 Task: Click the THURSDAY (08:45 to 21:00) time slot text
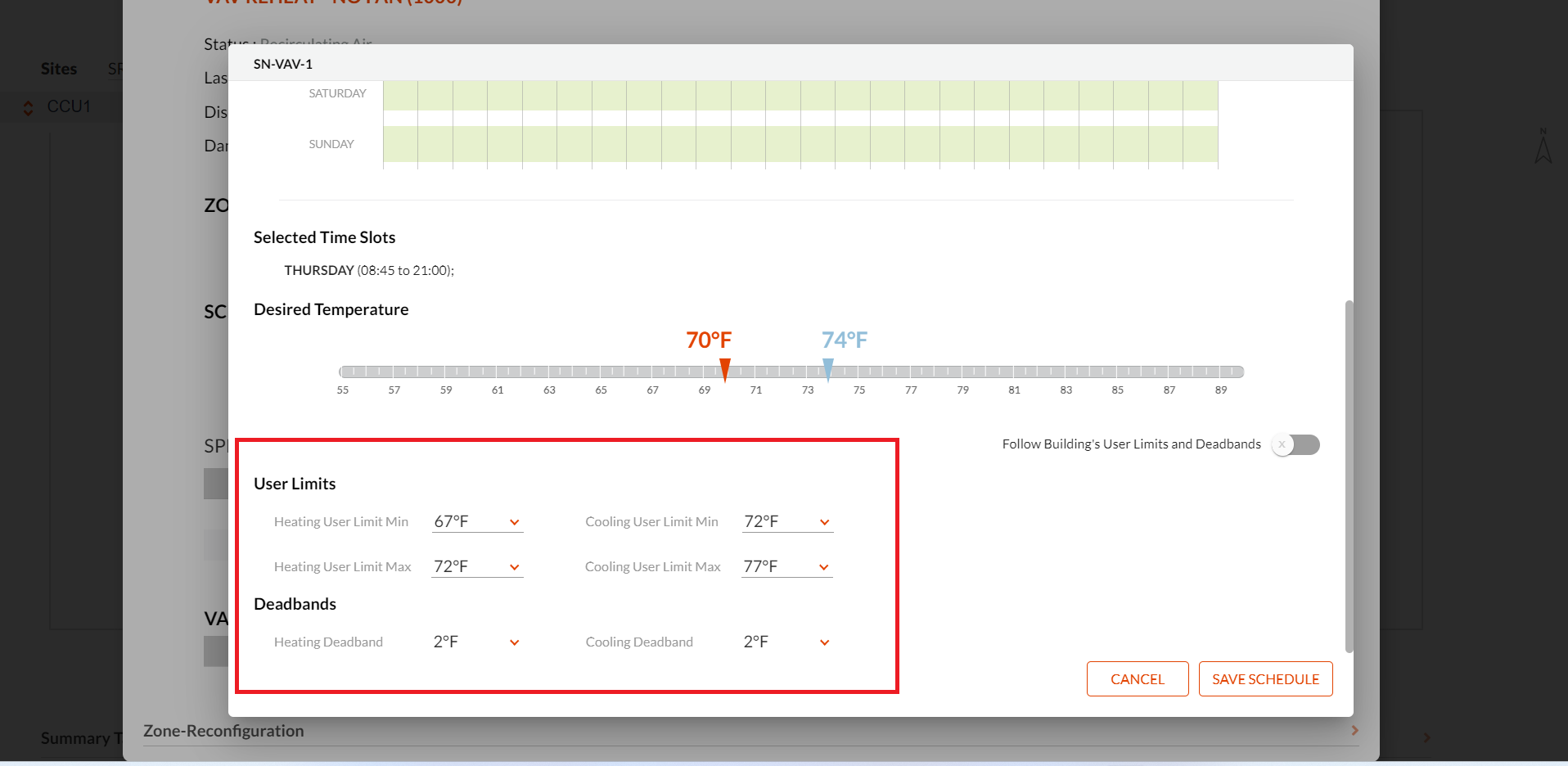click(369, 271)
